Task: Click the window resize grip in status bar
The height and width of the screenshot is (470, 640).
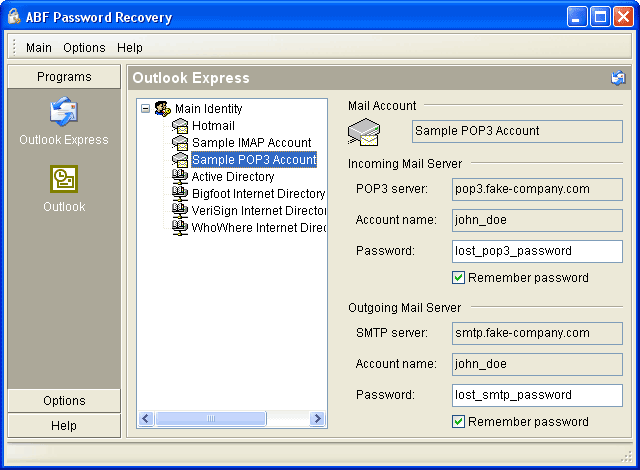Action: (x=626, y=457)
